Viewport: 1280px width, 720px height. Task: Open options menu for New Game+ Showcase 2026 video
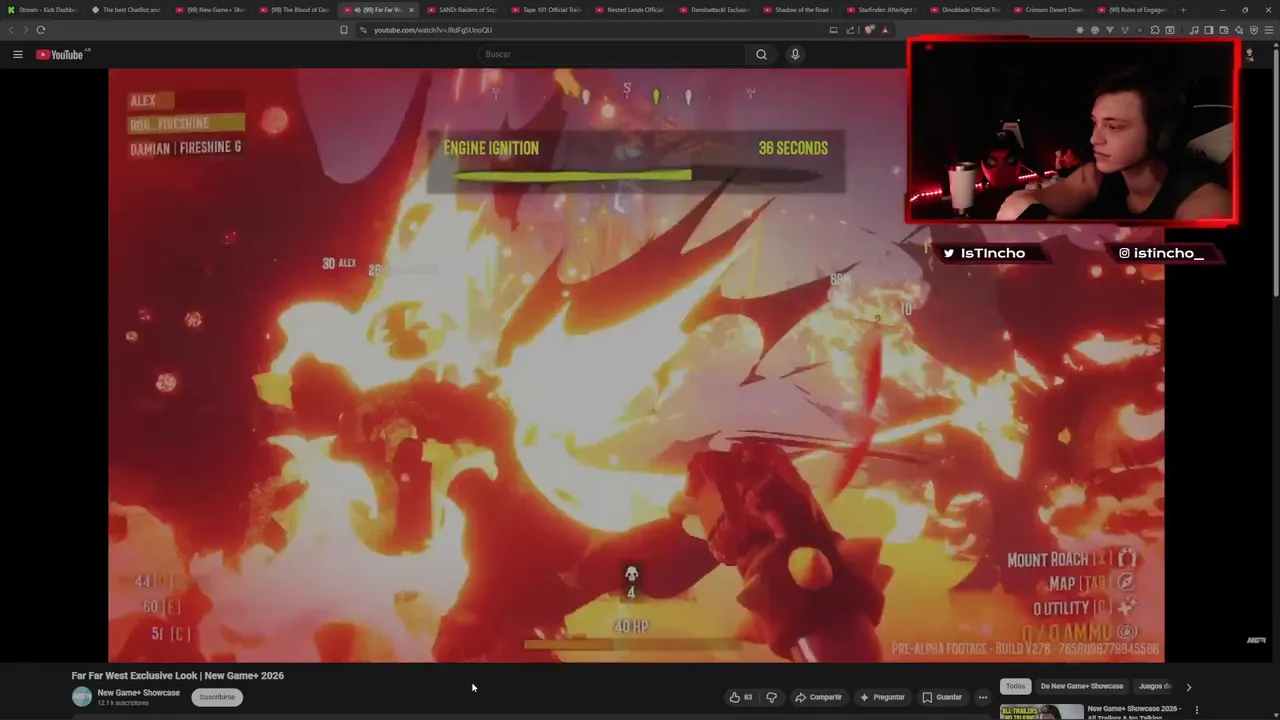1197,710
